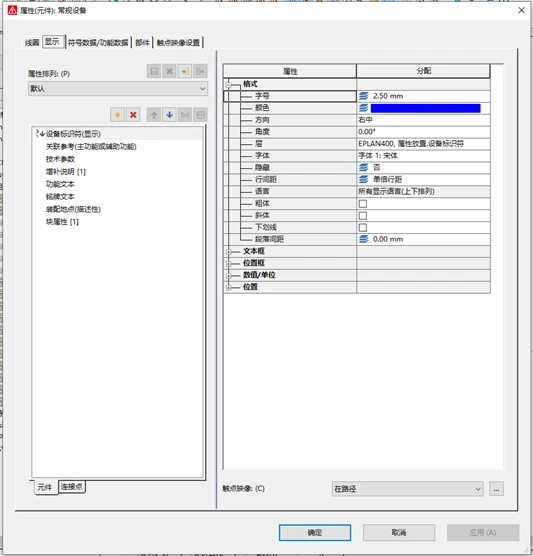Switch to the 显示 tab
Image resolution: width=533 pixels, height=556 pixels.
(x=53, y=42)
